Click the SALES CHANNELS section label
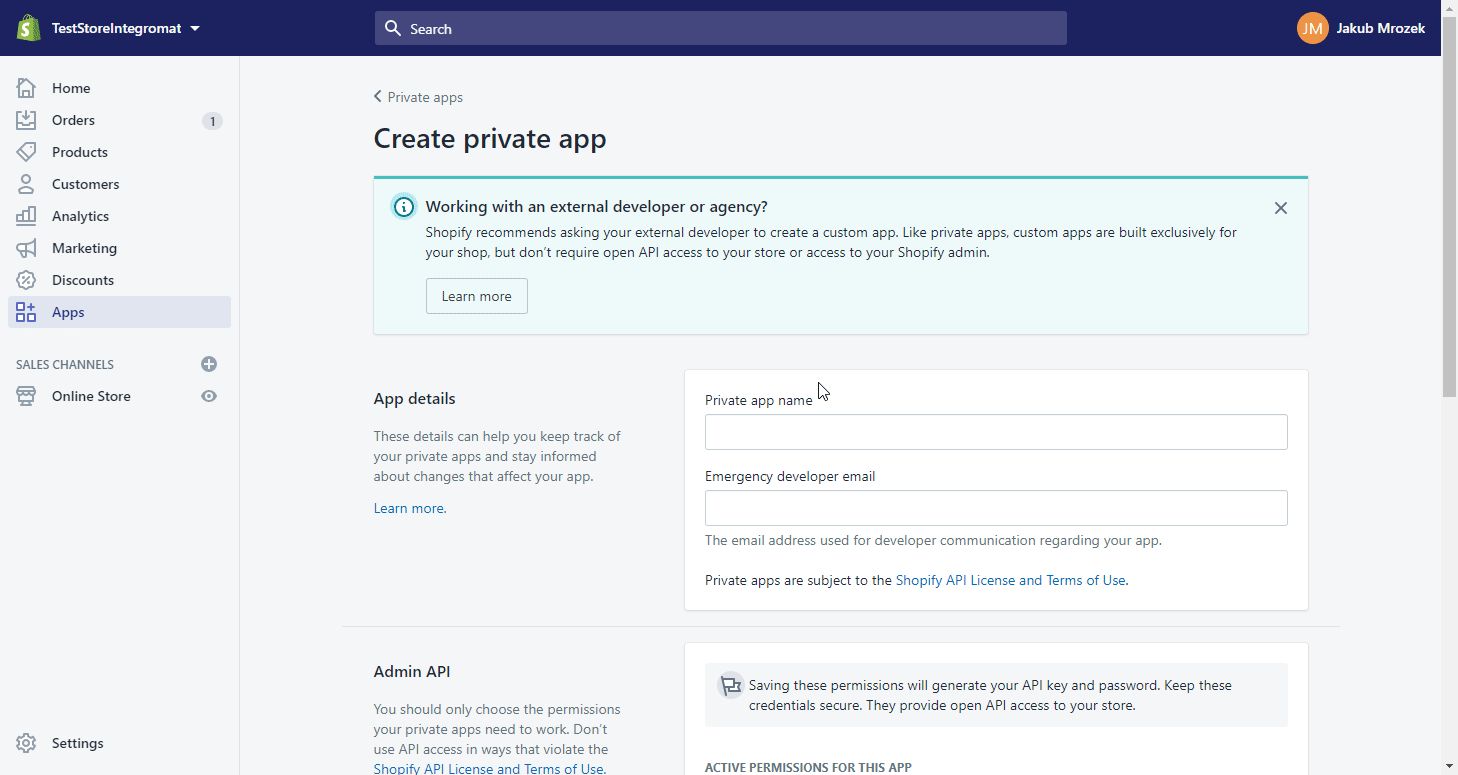This screenshot has width=1458, height=775. click(65, 365)
